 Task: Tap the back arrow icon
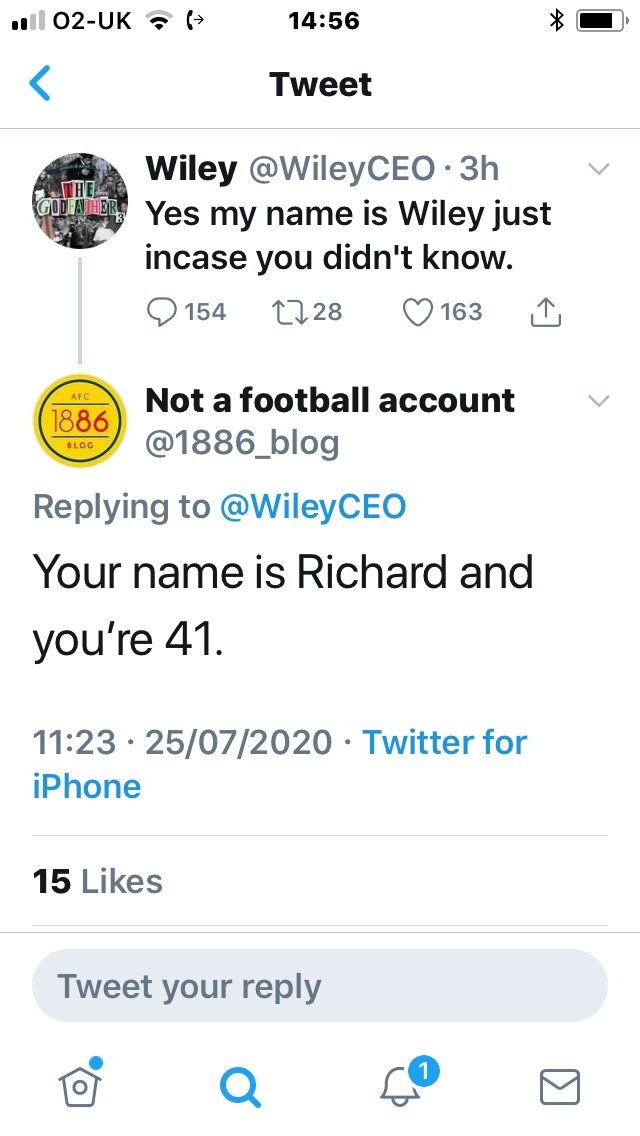pyautogui.click(x=40, y=83)
